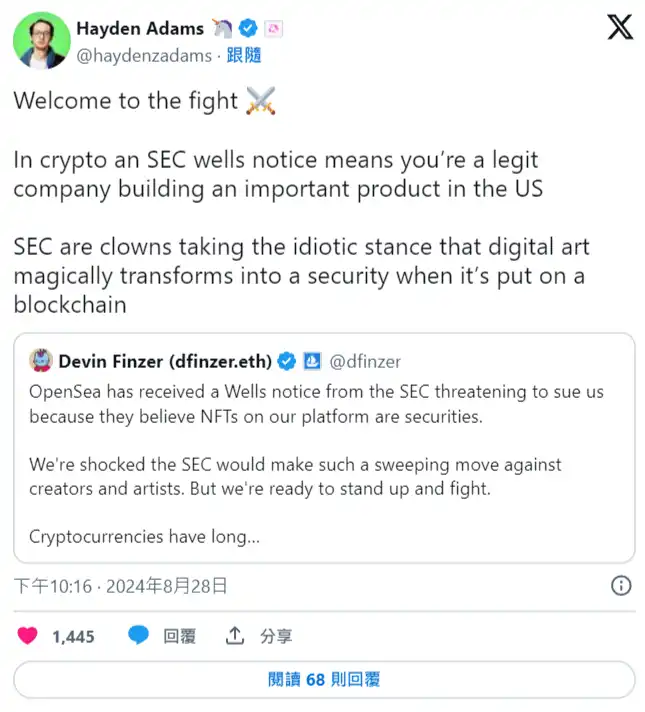Open the @haydenzadams handle link
This screenshot has width=645, height=712.
144,56
